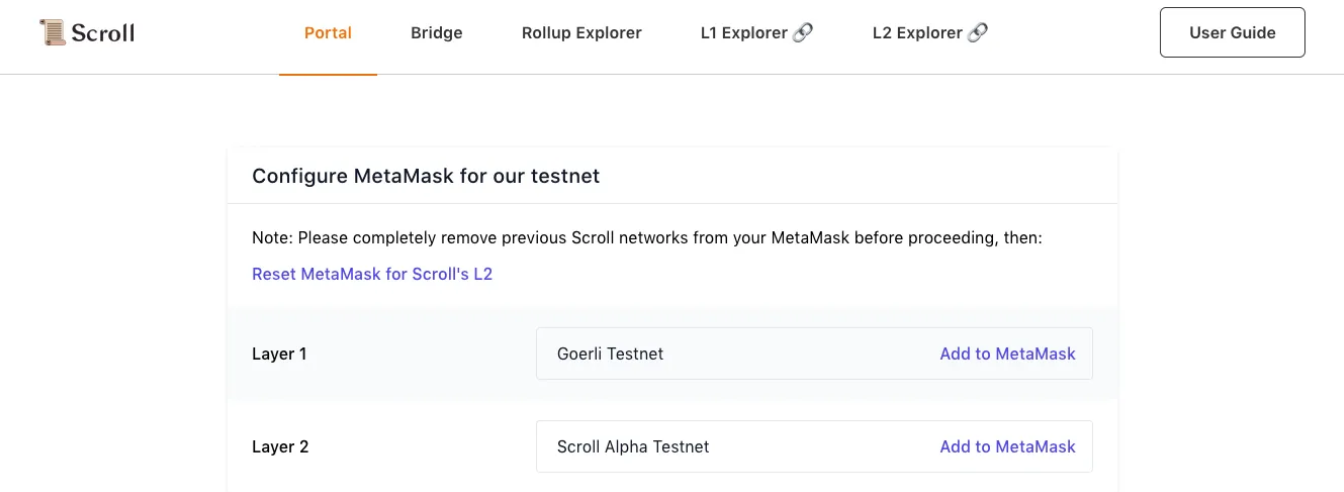Click the Scroll wordmark text

(103, 33)
